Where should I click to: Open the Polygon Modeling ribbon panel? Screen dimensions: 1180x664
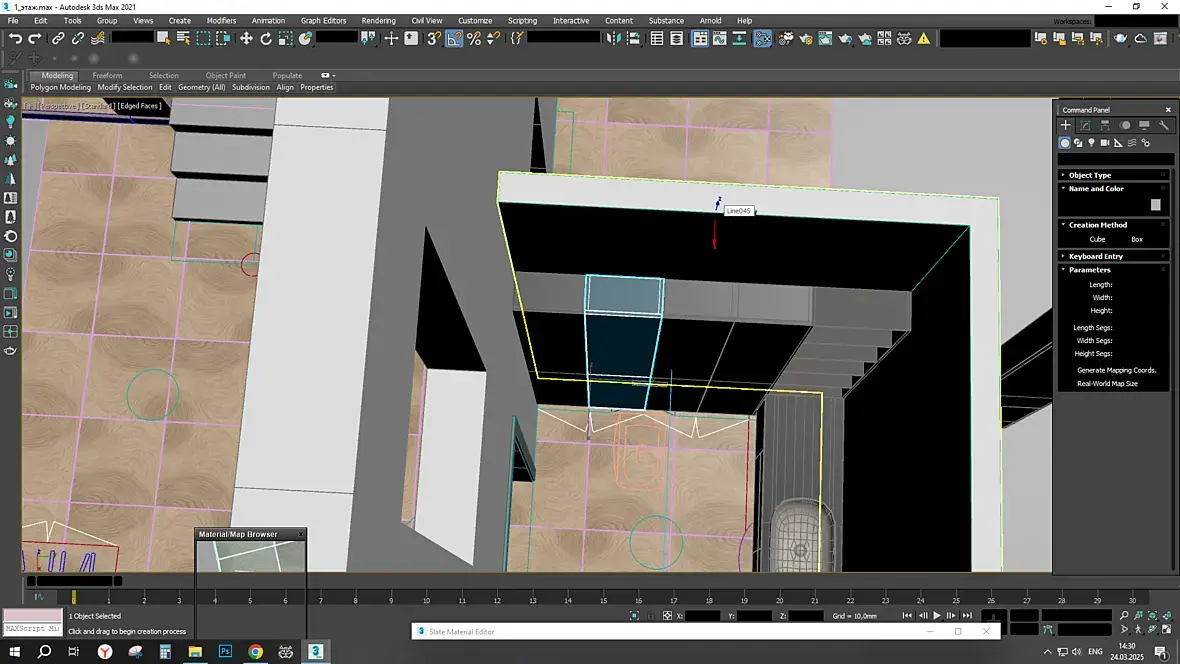(x=60, y=87)
